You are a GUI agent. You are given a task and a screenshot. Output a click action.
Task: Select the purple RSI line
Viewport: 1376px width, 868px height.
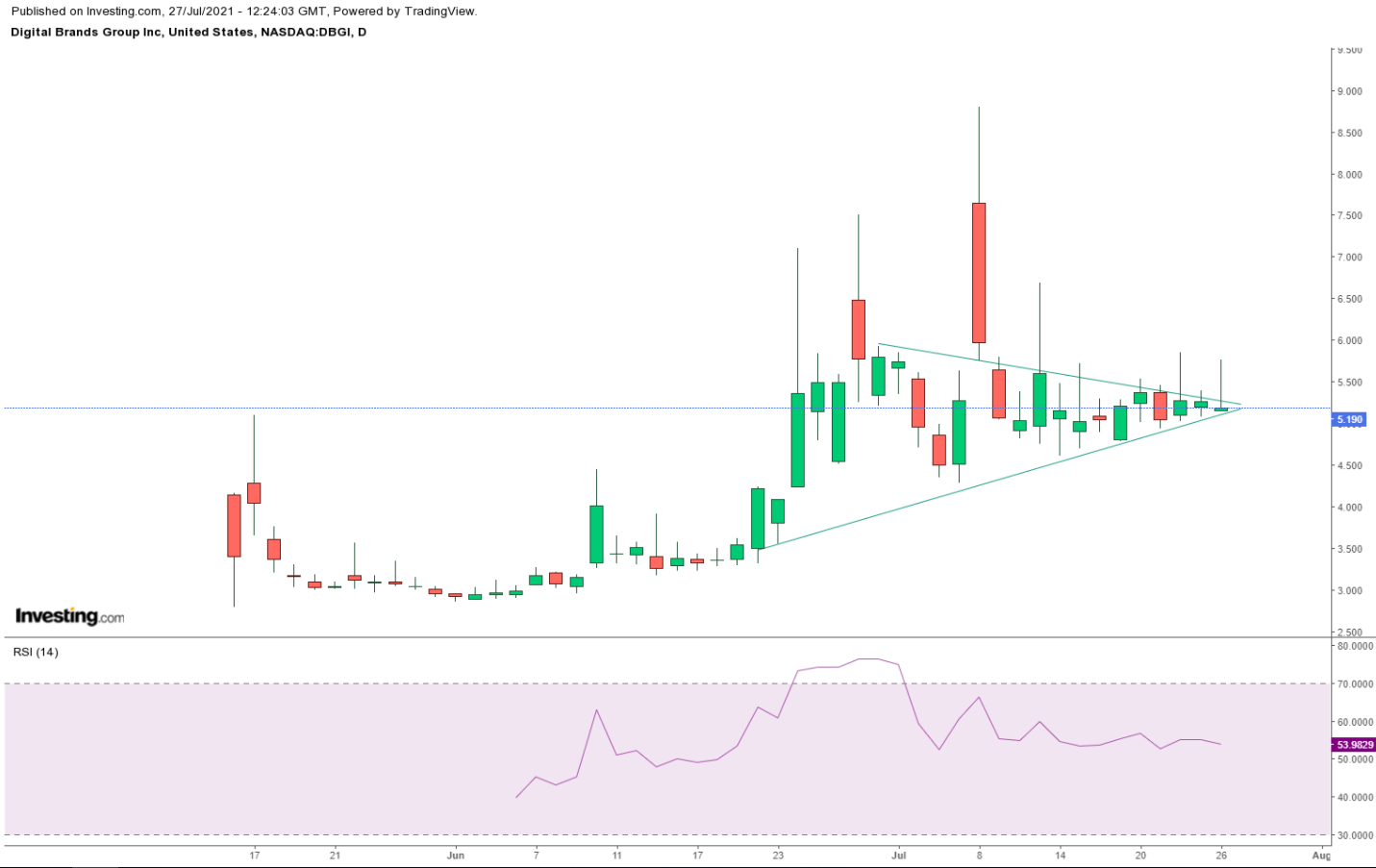869,659
